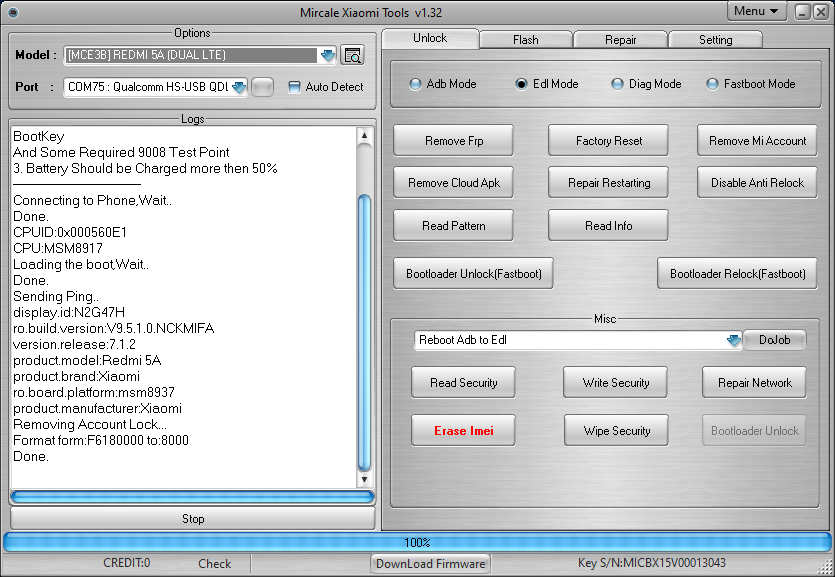Screen dimensions: 835x577
Task: Click Bootloader Relock(Fastboot) button
Action: pos(737,274)
